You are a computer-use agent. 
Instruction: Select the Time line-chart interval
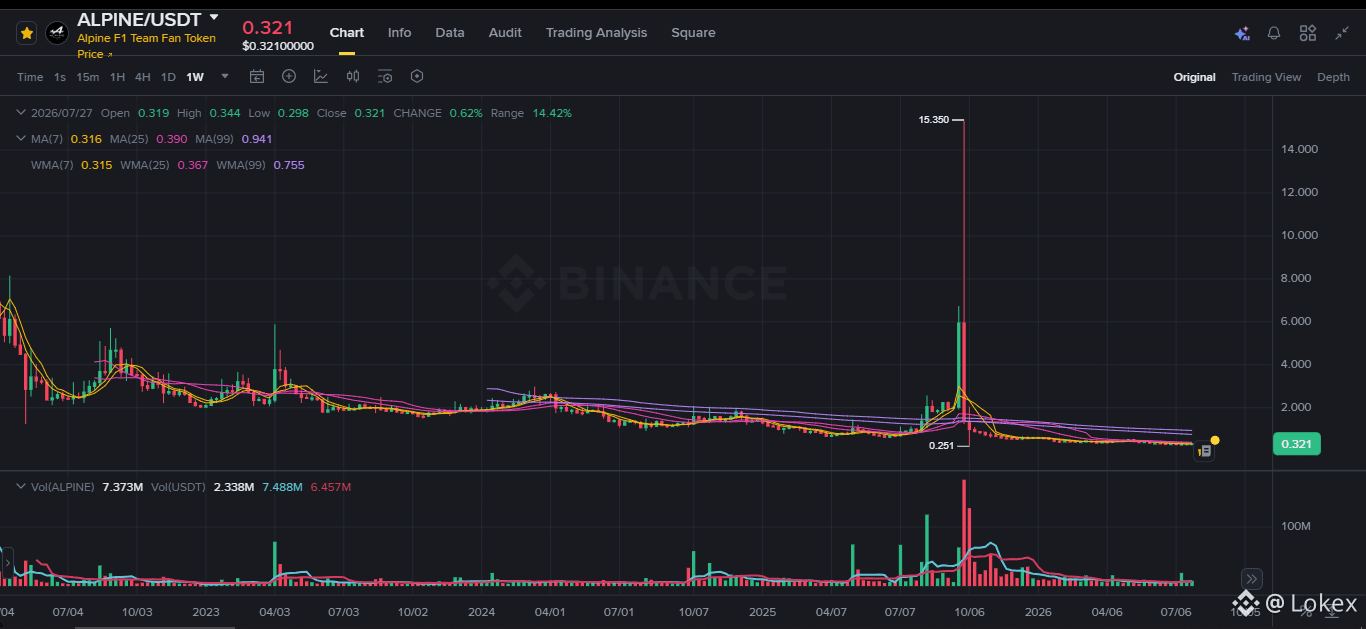pos(30,77)
